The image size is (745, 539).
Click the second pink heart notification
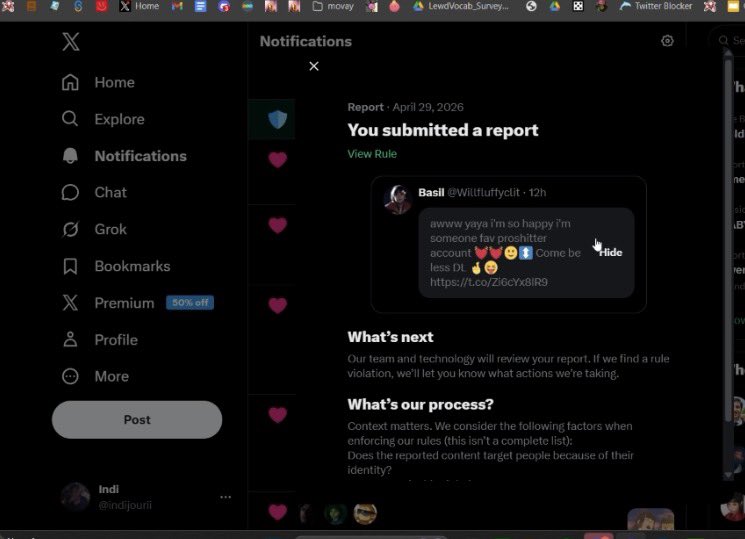coord(277,225)
